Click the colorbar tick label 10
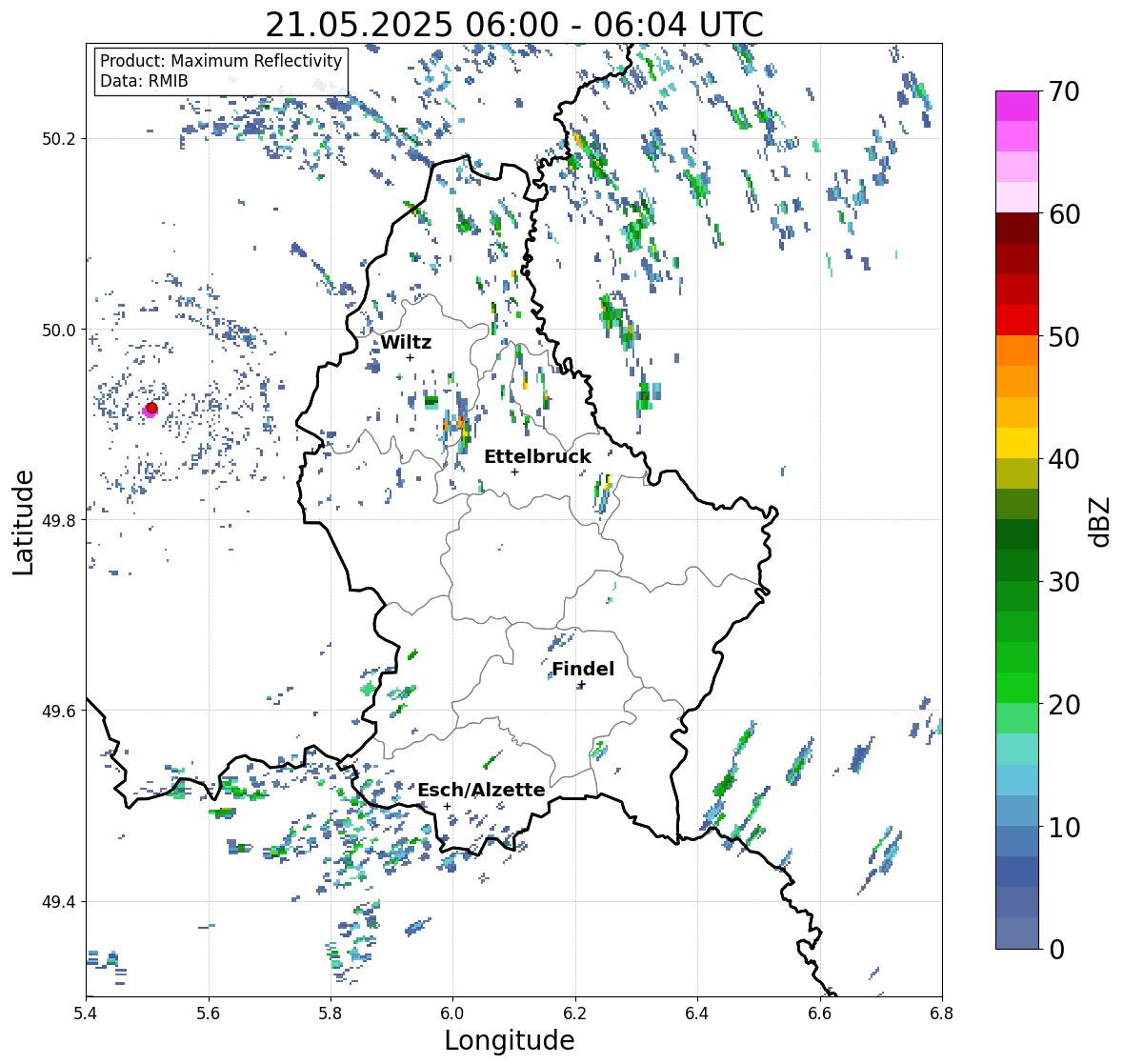 (x=1064, y=827)
